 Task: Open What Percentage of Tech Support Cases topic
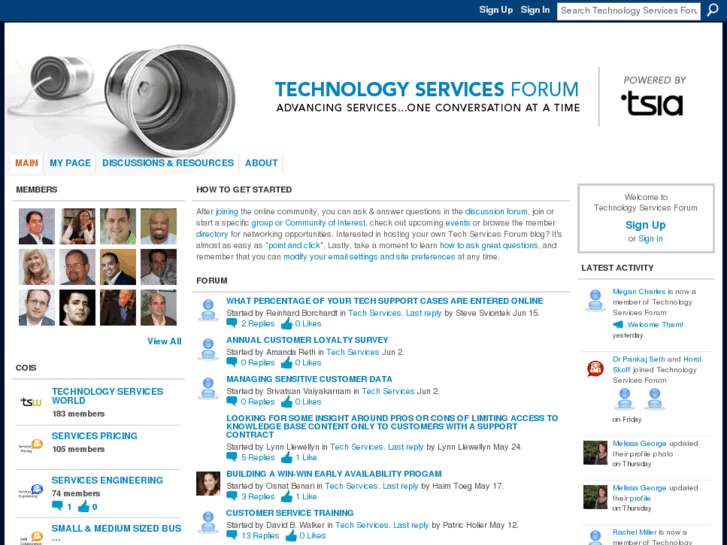[x=384, y=301]
